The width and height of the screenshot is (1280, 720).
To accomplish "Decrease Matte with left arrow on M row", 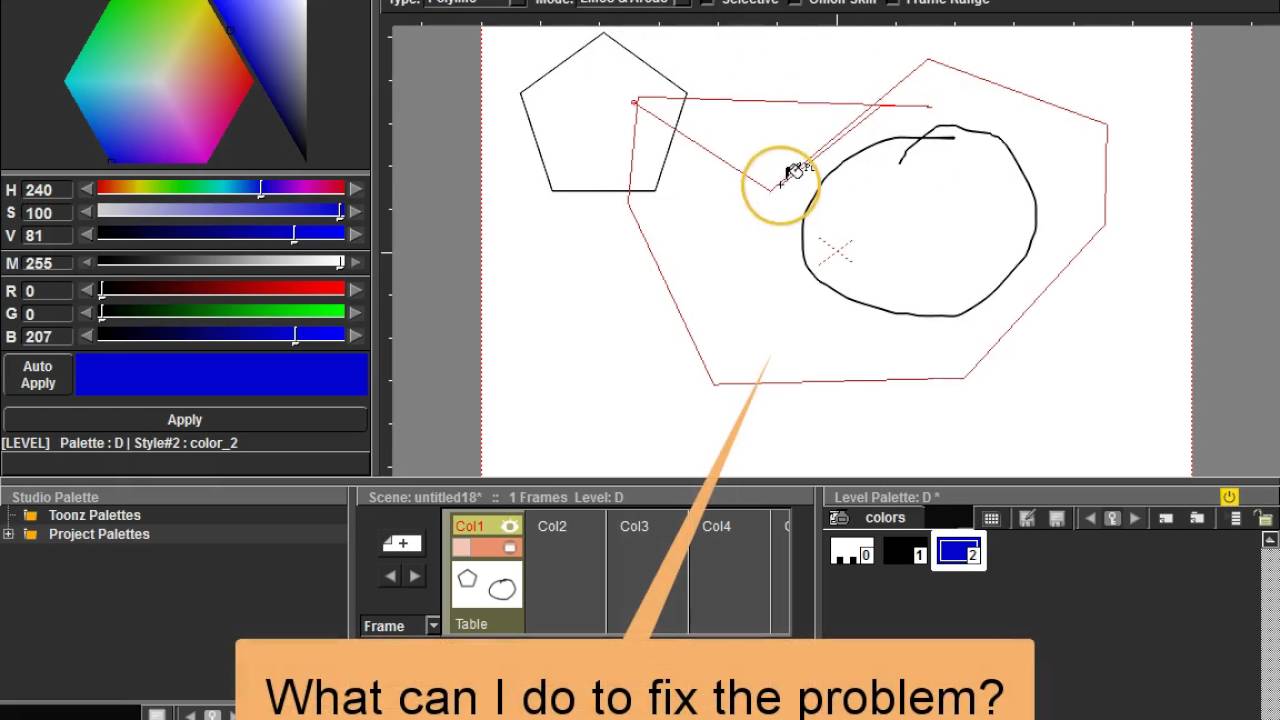I will (87, 263).
